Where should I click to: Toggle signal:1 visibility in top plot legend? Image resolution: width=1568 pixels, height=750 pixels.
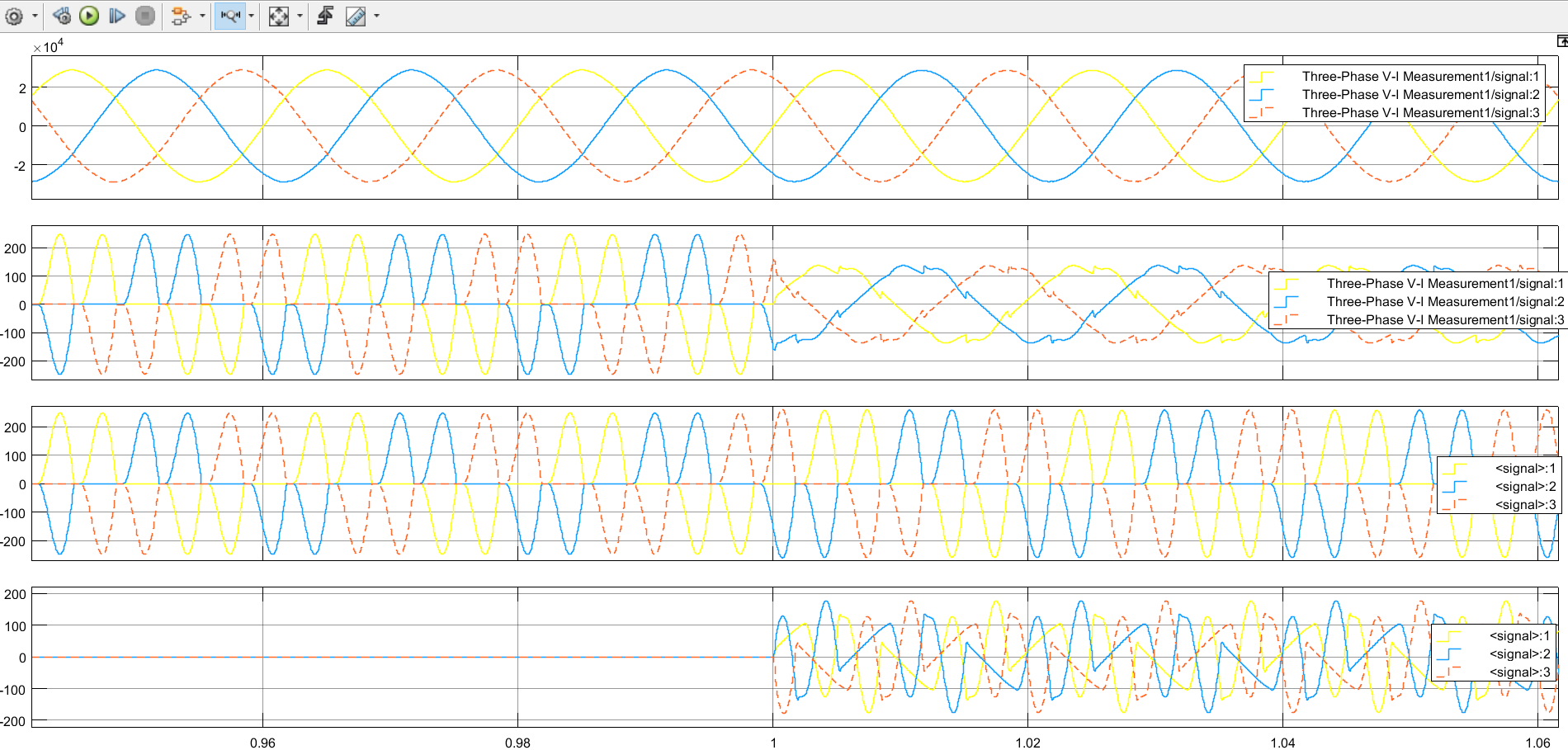(1420, 77)
